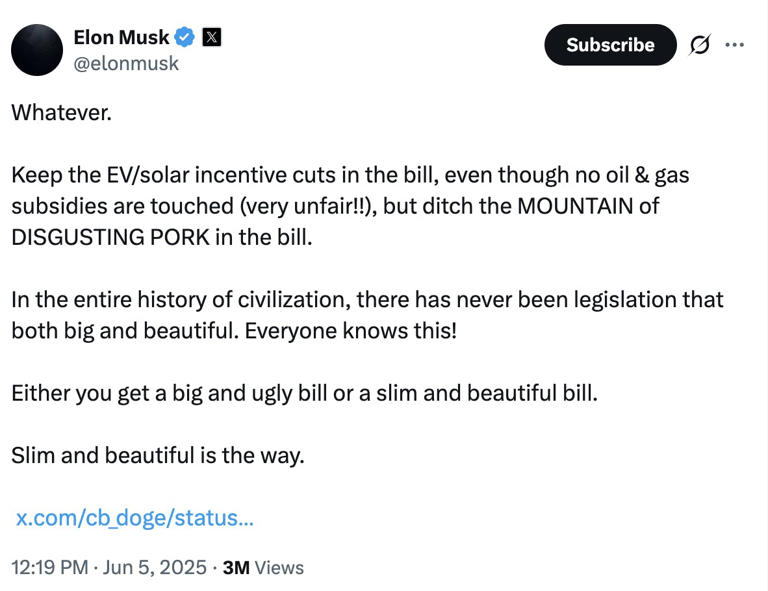Open the Elon Musk display name link
Screen dimensions: 768x591
coord(121,38)
